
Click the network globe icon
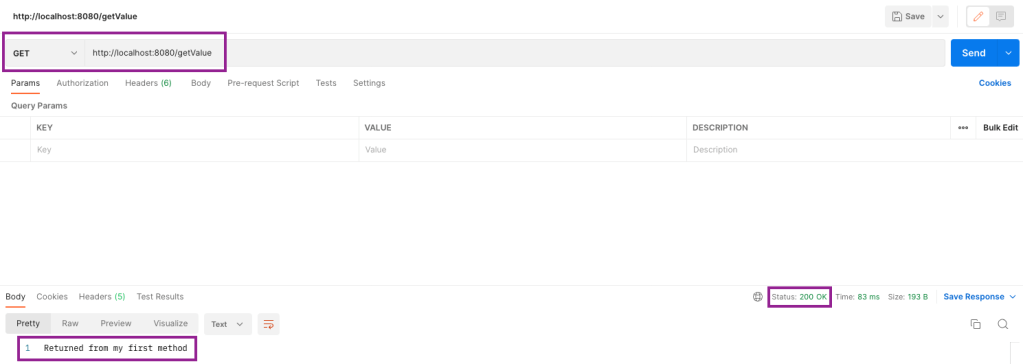pos(757,297)
